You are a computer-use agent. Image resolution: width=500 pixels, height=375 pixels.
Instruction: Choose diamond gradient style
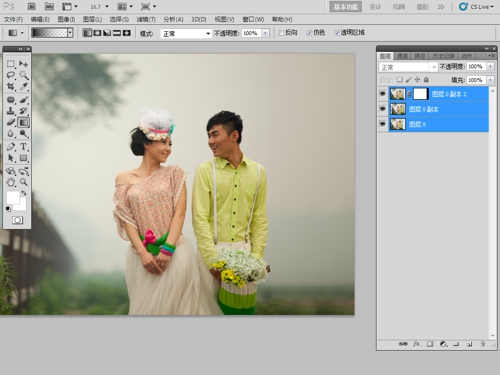[x=127, y=33]
